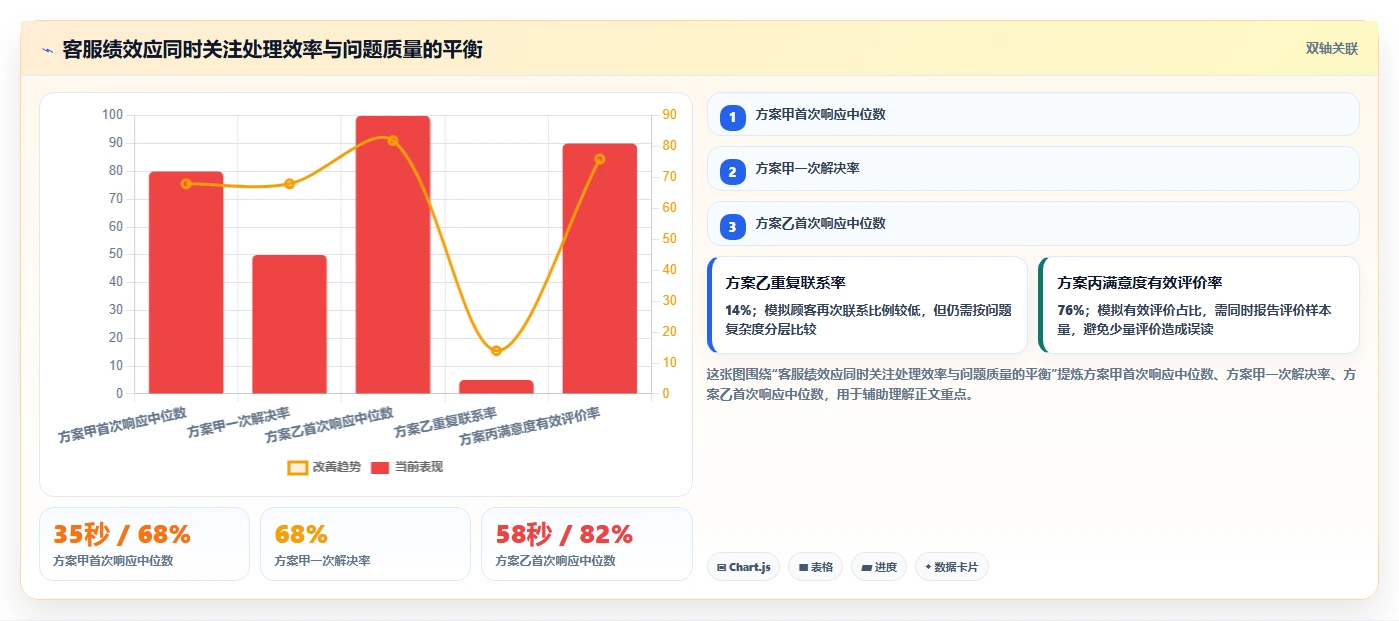Screen dimensions: 1399x621
Task: Click the orange 68% data card
Action: (365, 544)
